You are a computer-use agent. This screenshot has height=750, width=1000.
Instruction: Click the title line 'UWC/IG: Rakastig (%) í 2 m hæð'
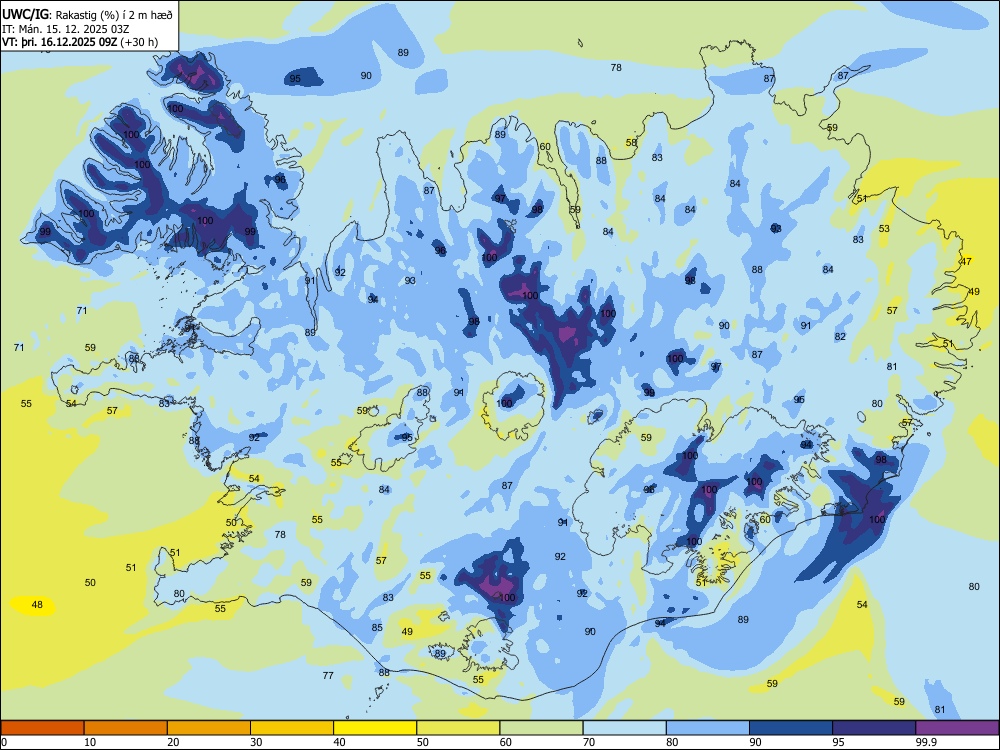pyautogui.click(x=87, y=15)
